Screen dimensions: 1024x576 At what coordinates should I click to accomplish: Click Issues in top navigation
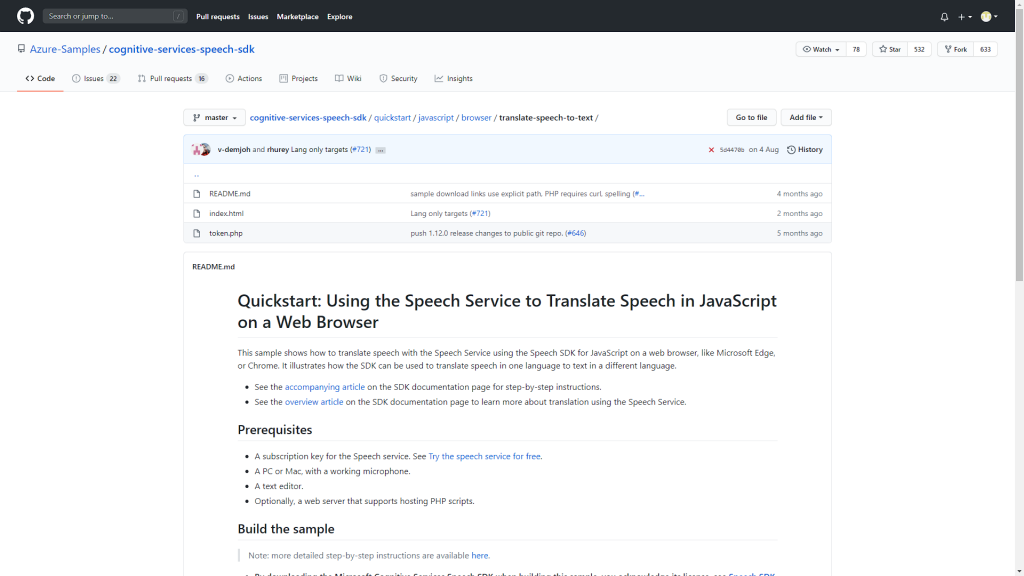tap(258, 17)
